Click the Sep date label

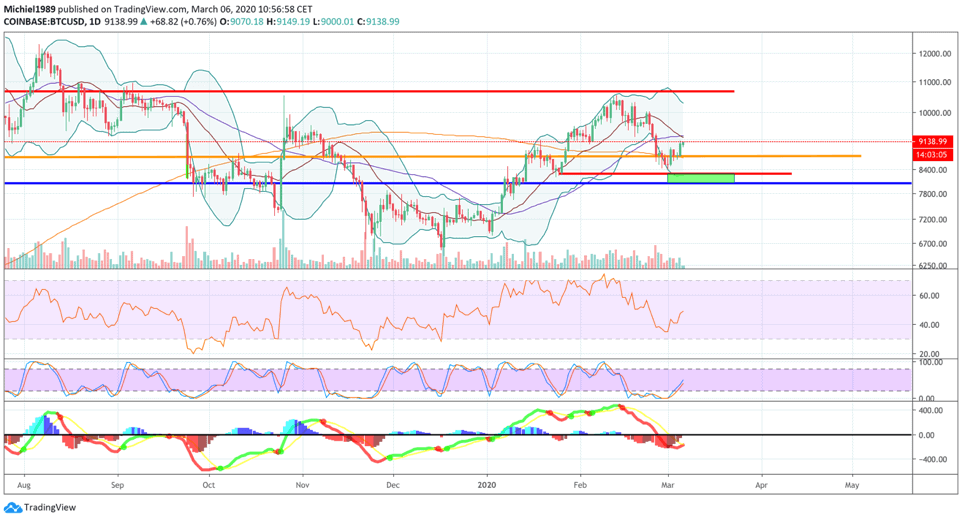(x=117, y=485)
